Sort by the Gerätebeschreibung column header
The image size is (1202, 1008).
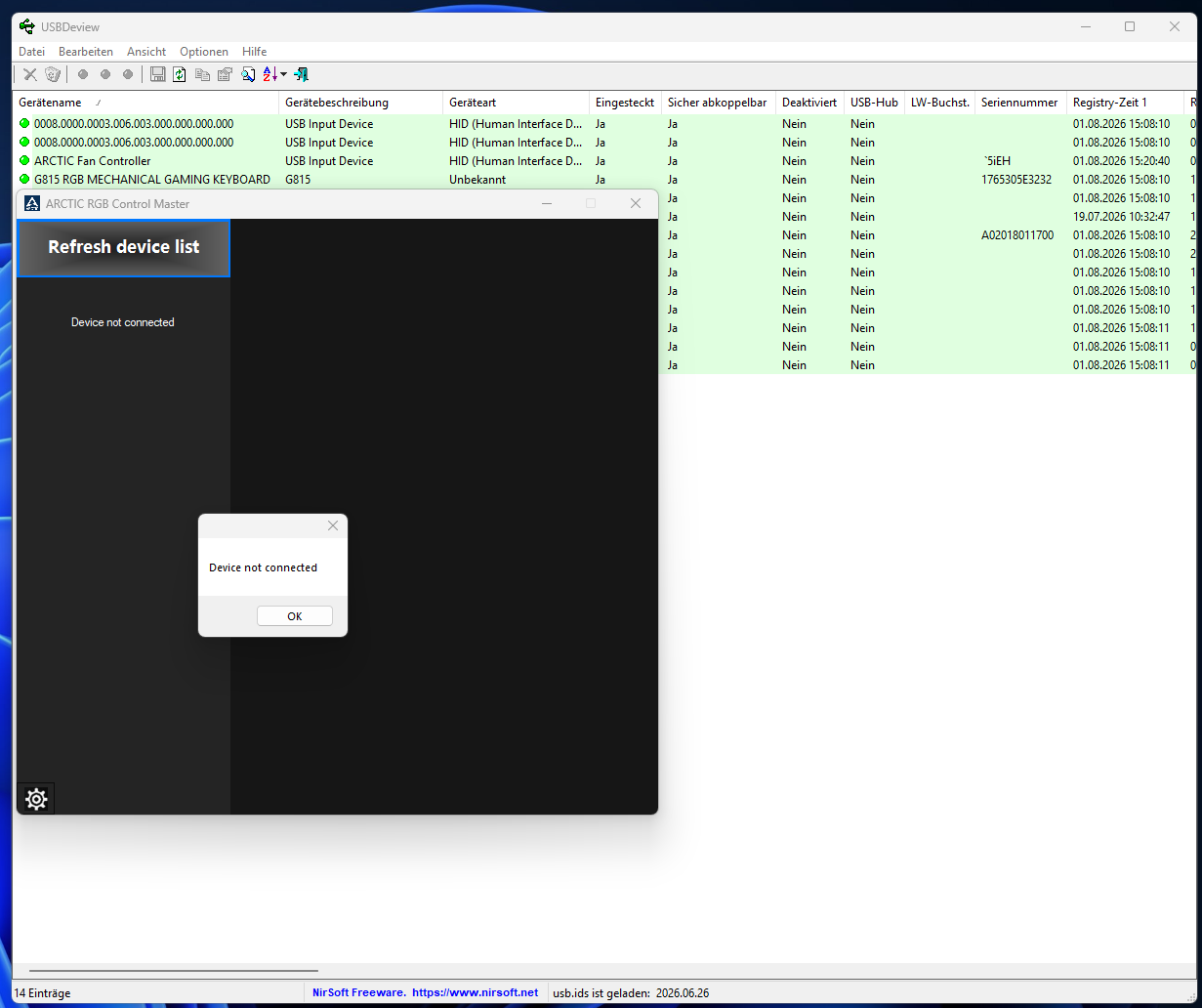(360, 103)
